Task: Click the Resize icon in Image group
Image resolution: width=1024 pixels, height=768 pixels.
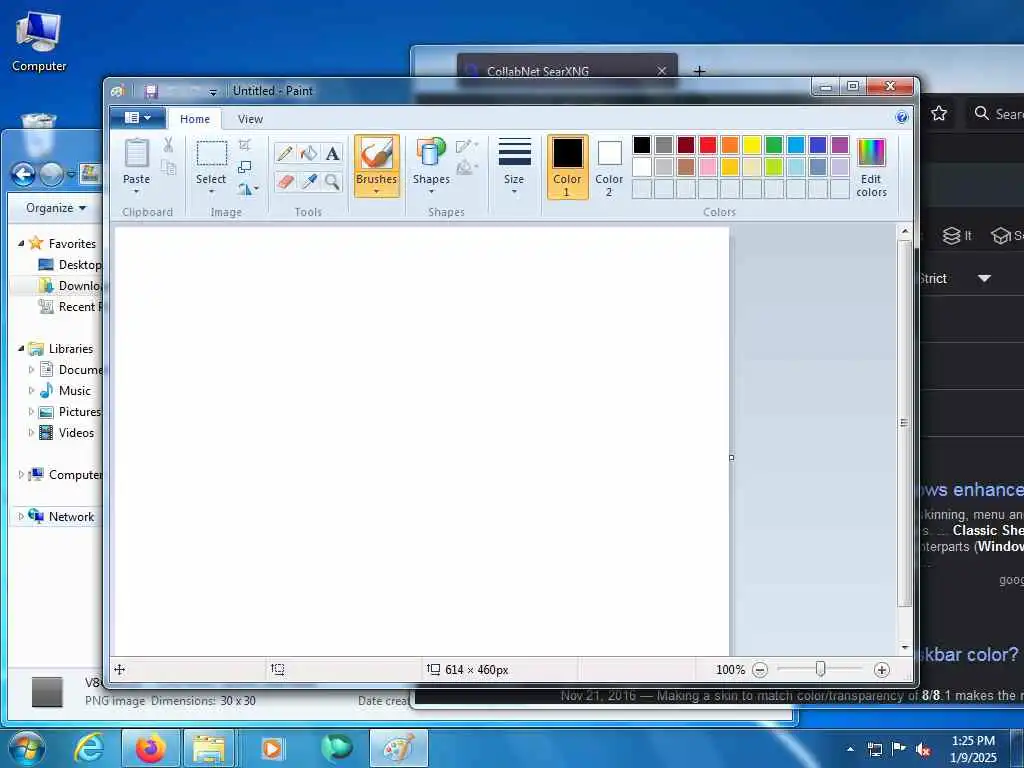Action: [x=245, y=167]
